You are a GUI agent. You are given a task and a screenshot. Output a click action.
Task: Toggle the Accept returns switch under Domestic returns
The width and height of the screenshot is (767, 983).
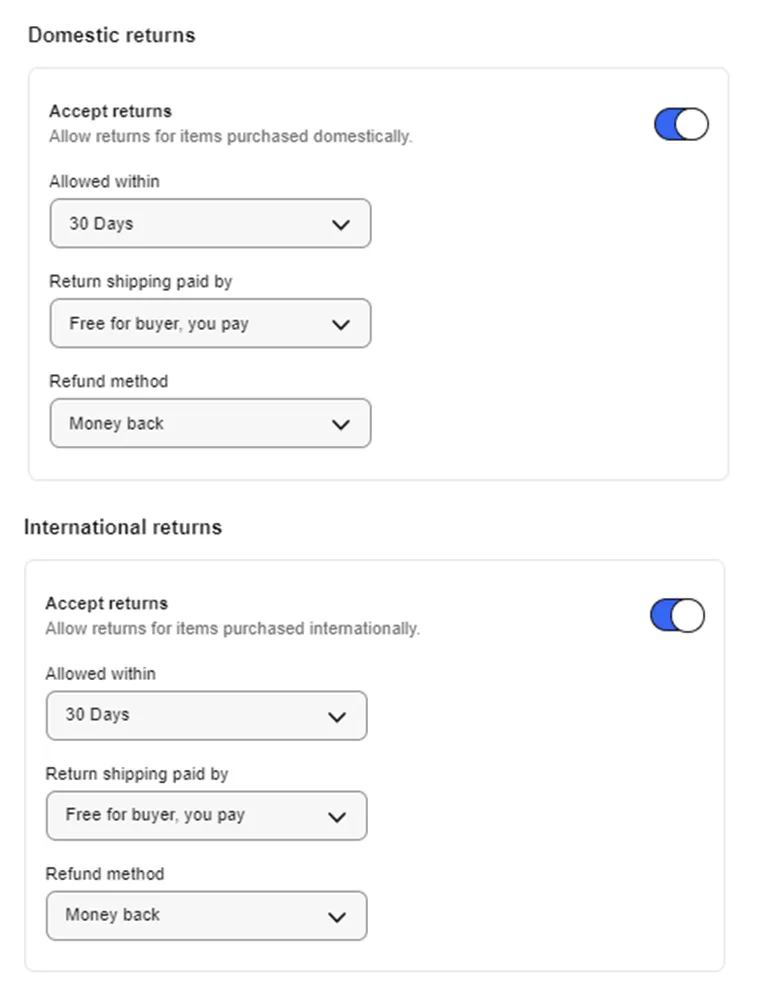point(680,123)
